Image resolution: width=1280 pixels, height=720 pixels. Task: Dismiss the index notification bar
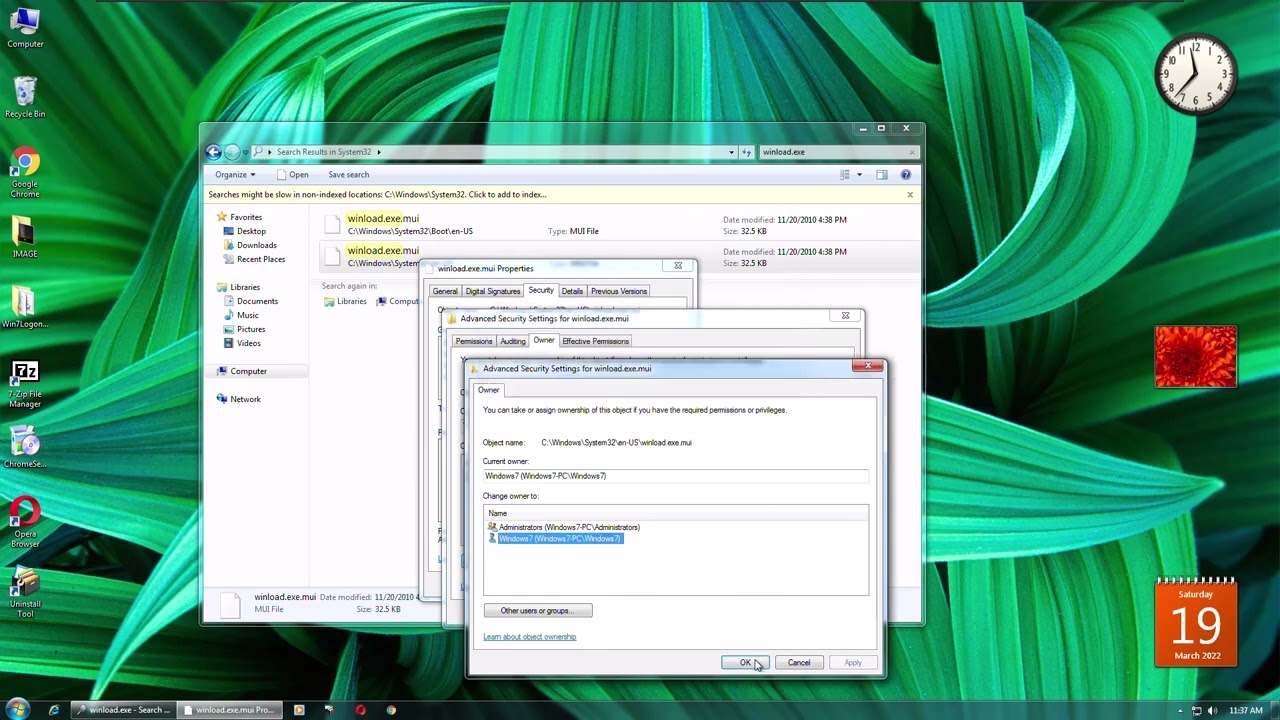(x=910, y=195)
